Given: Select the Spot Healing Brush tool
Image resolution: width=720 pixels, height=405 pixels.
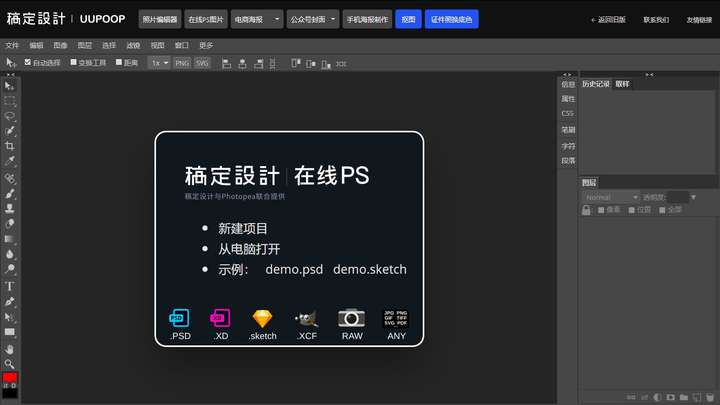Looking at the screenshot, I should coord(9,178).
